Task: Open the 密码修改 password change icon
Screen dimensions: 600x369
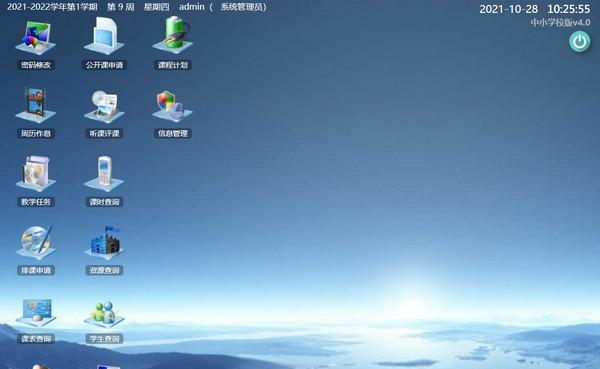Action: (x=36, y=39)
